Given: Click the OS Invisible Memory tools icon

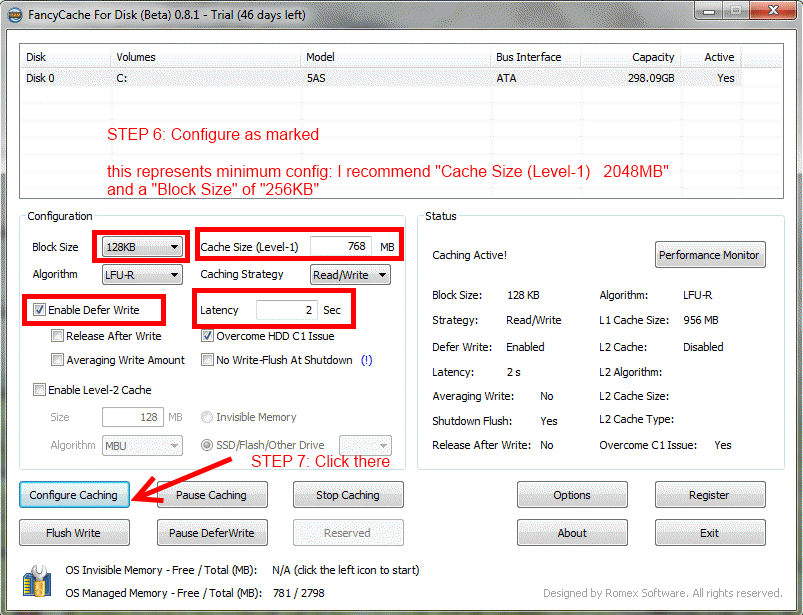Looking at the screenshot, I should point(37,581).
